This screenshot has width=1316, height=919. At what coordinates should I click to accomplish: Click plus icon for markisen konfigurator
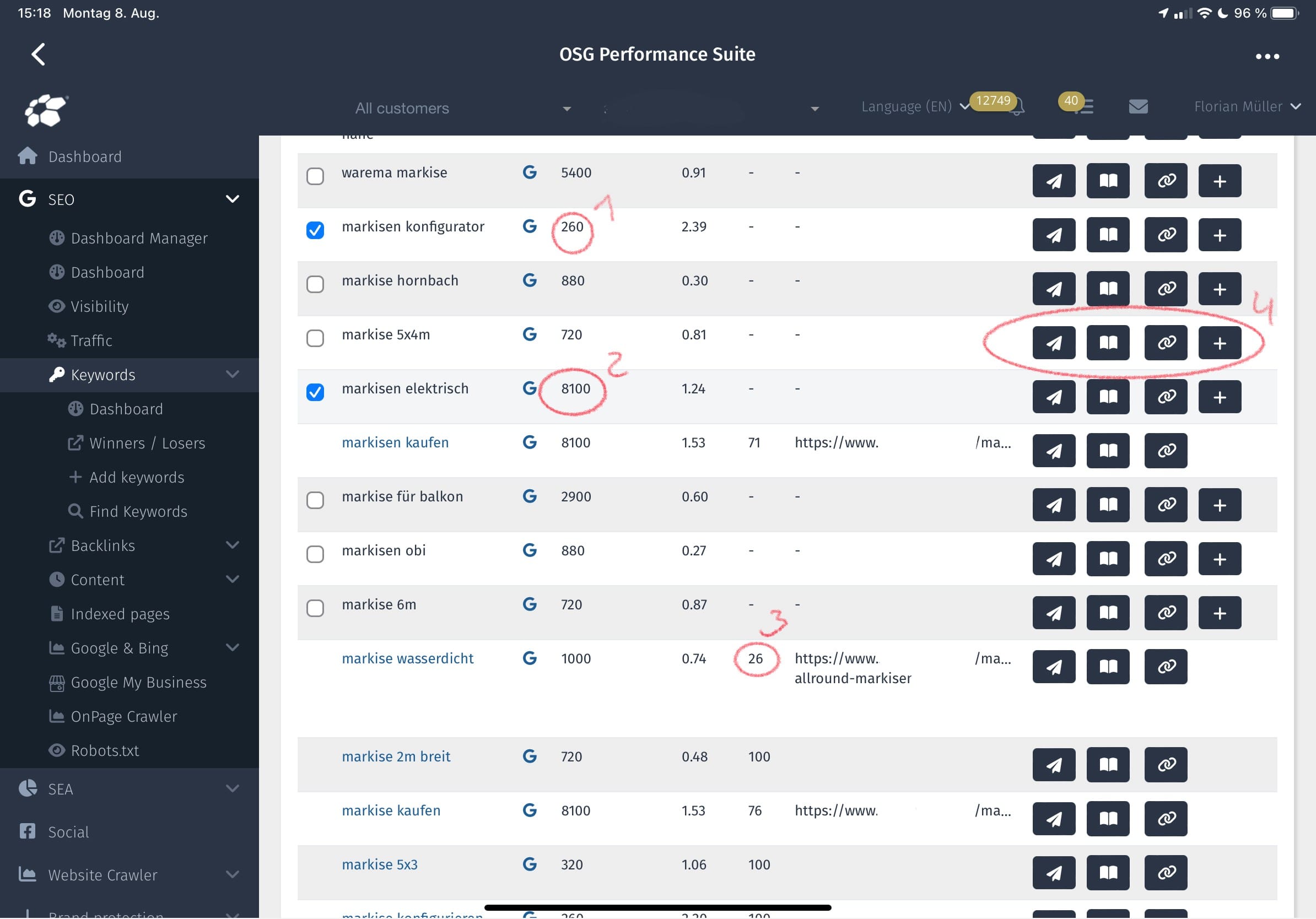click(x=1219, y=235)
